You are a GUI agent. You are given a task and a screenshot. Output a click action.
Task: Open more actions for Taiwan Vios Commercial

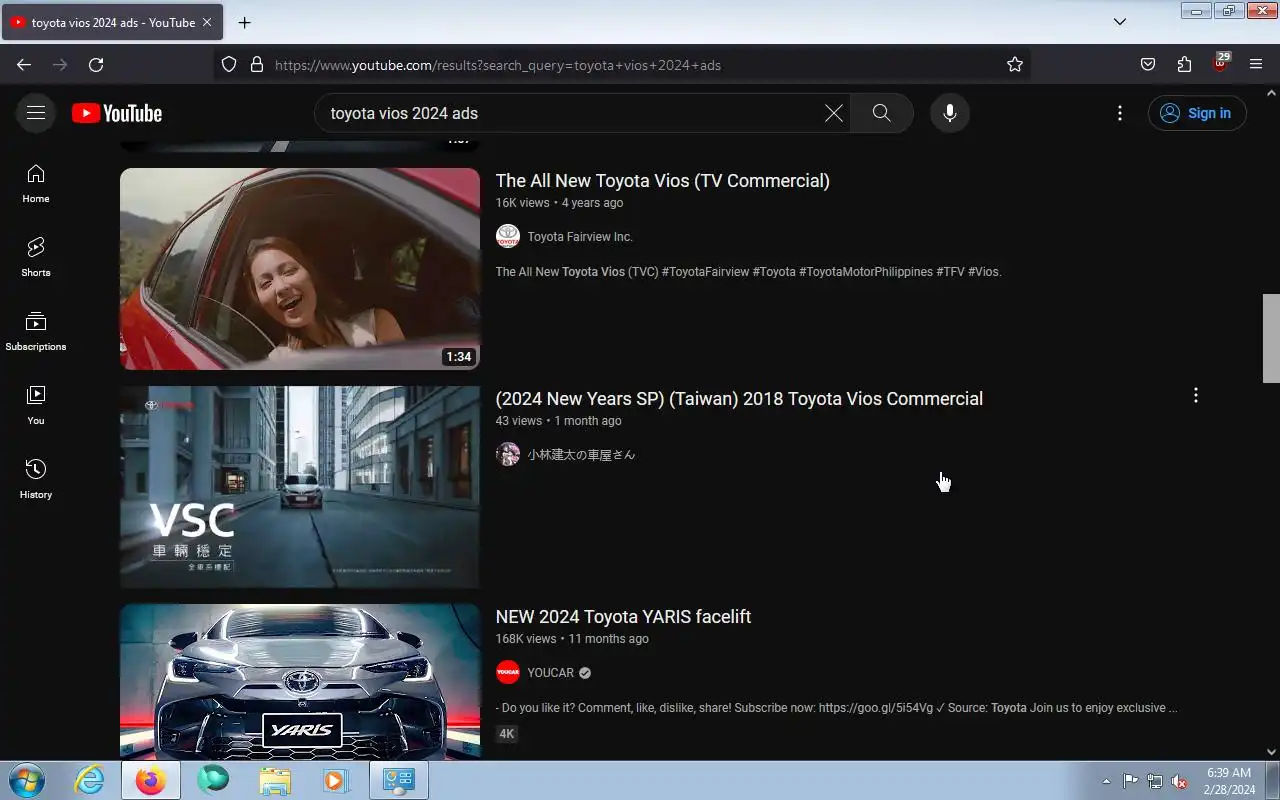coord(1195,396)
